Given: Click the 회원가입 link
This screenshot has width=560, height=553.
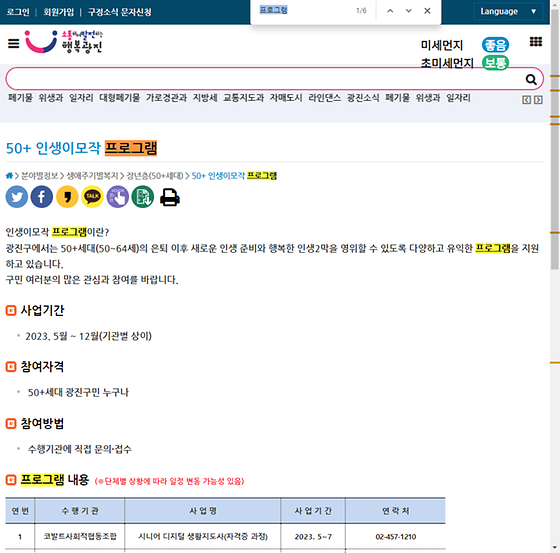Looking at the screenshot, I should (x=59, y=12).
